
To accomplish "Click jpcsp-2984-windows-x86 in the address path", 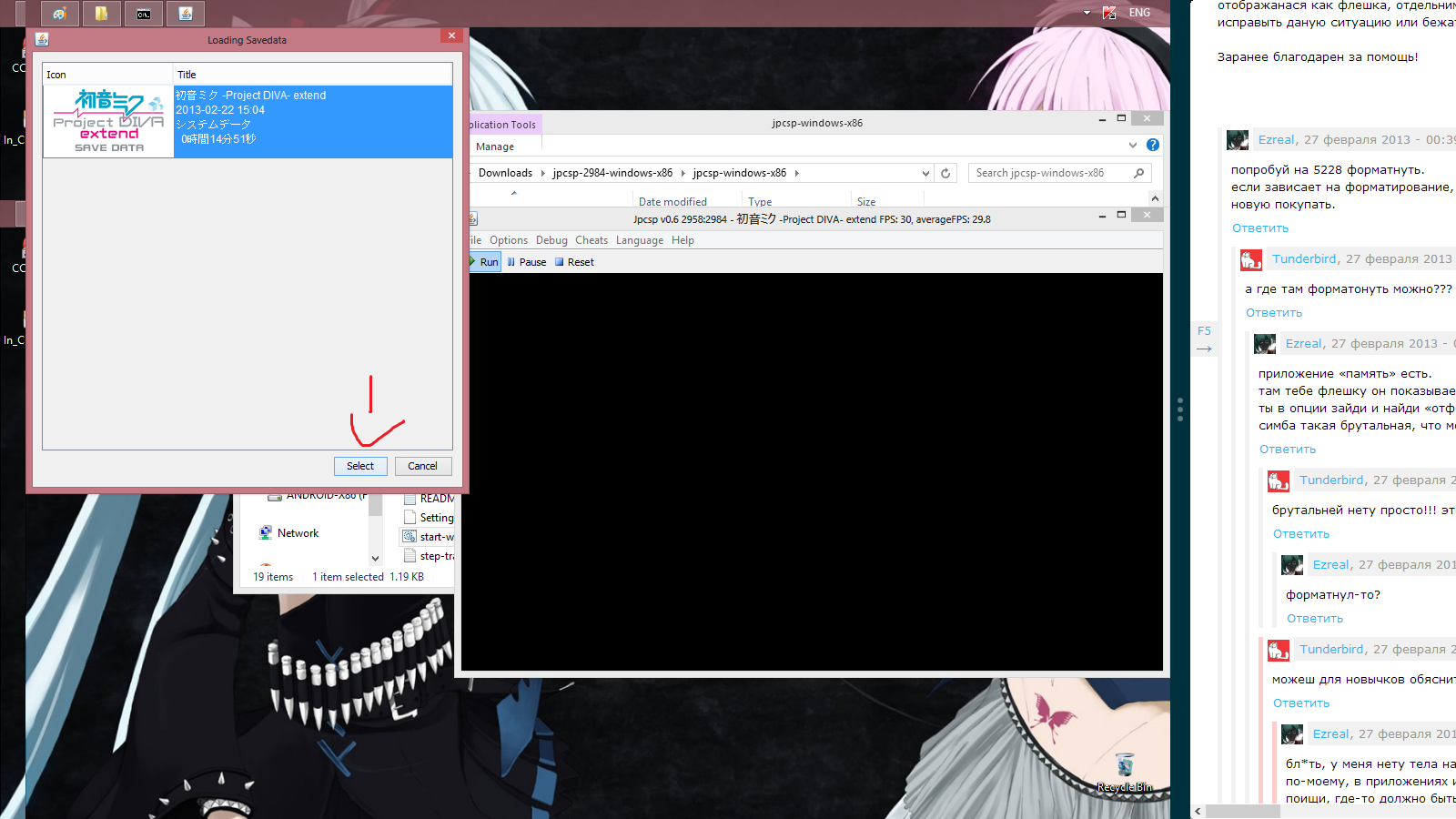I will [612, 173].
